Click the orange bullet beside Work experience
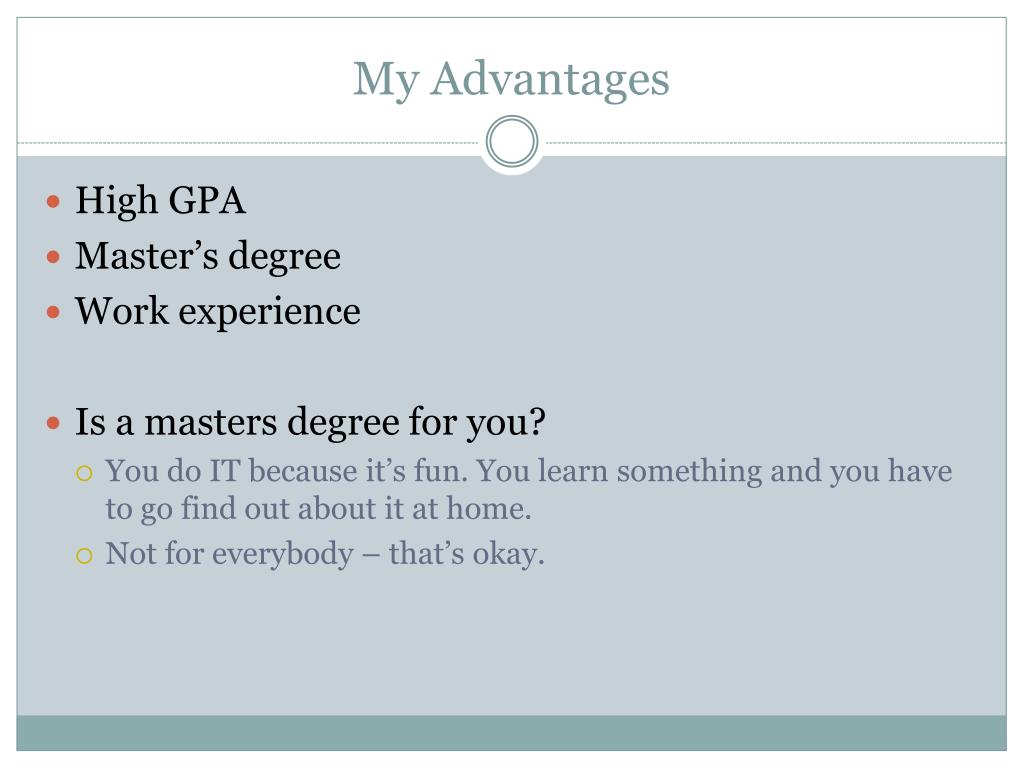The width and height of the screenshot is (1024, 768). (54, 312)
